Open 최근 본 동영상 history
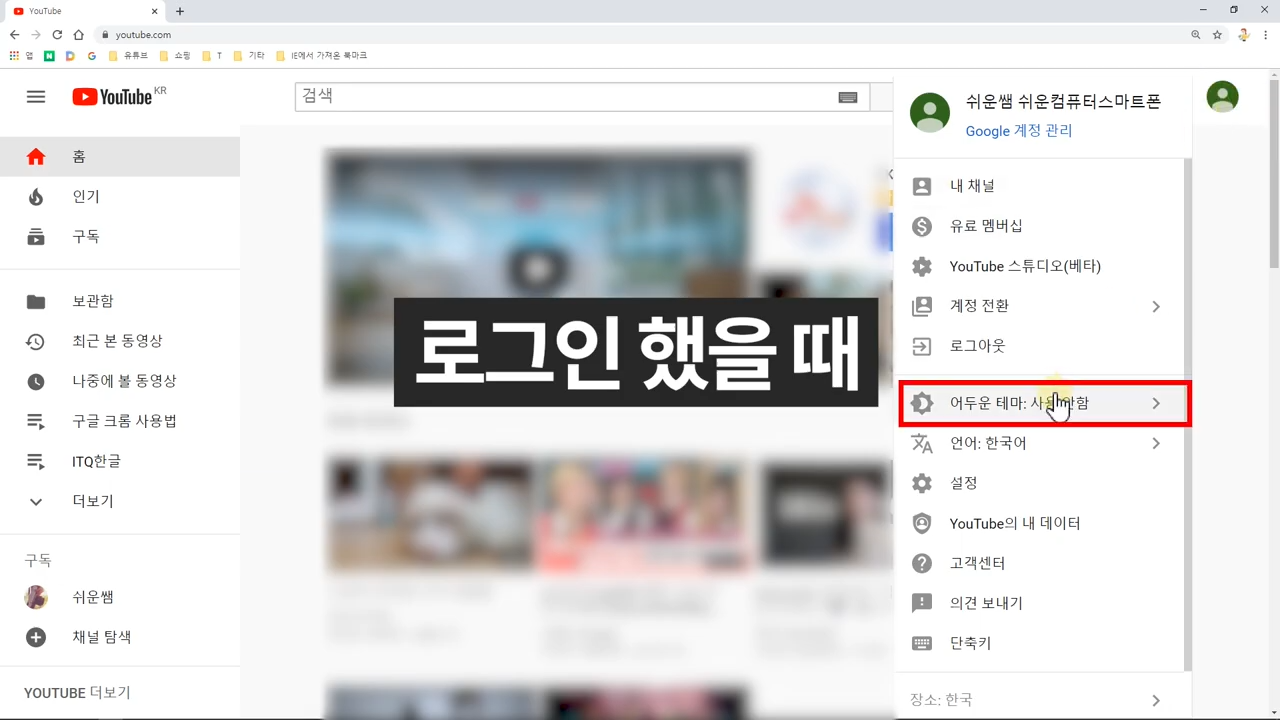Viewport: 1280px width, 720px height. [x=120, y=341]
